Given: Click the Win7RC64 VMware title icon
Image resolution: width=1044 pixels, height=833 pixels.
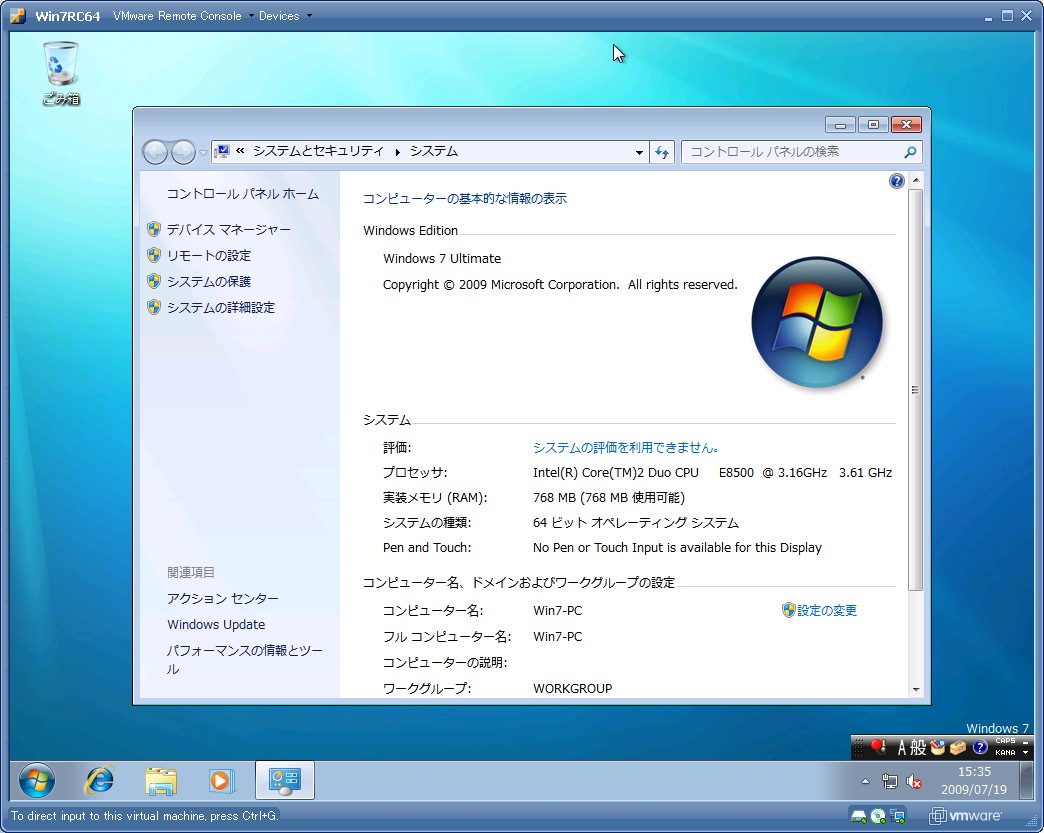Looking at the screenshot, I should pyautogui.click(x=18, y=16).
